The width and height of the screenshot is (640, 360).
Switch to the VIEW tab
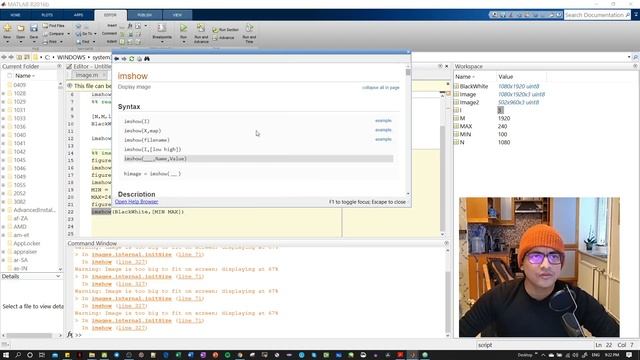pos(177,15)
